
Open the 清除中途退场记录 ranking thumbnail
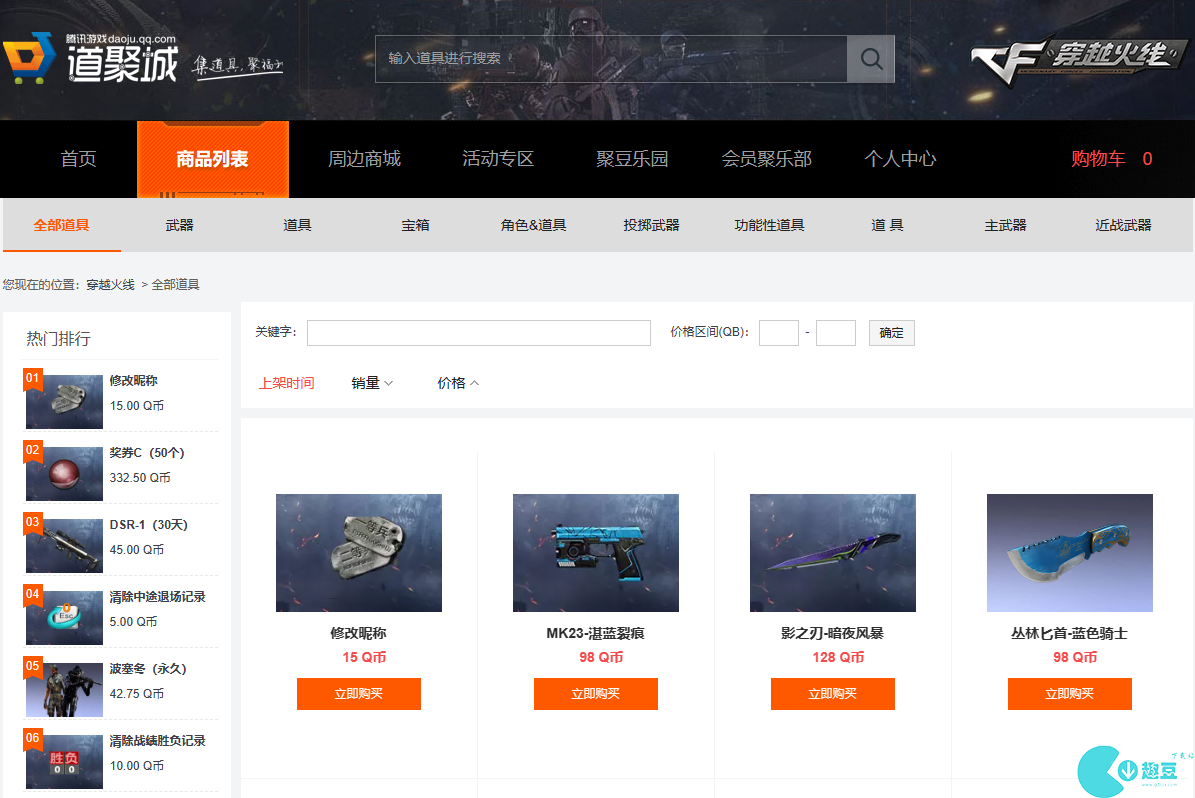coord(64,617)
